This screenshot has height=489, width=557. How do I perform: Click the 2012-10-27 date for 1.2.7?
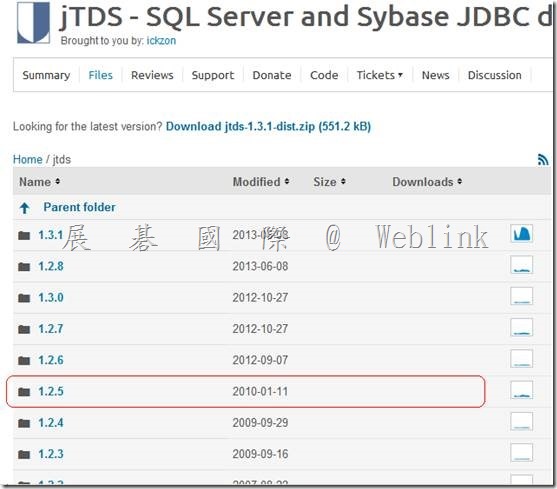[260, 329]
